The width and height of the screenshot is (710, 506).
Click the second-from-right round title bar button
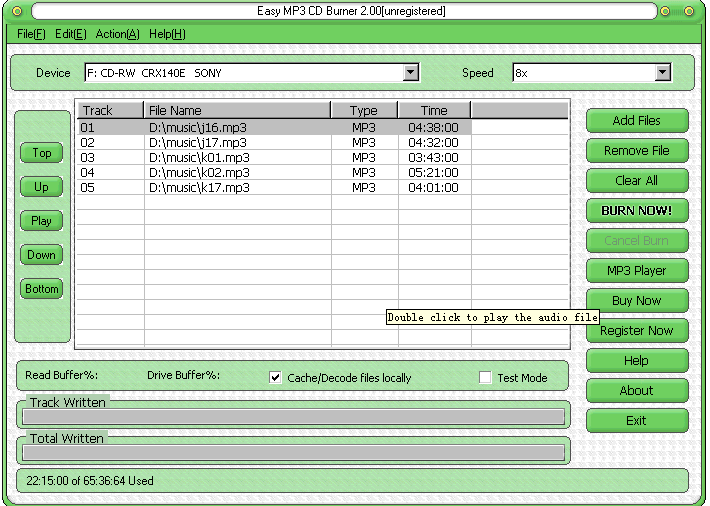[x=665, y=11]
